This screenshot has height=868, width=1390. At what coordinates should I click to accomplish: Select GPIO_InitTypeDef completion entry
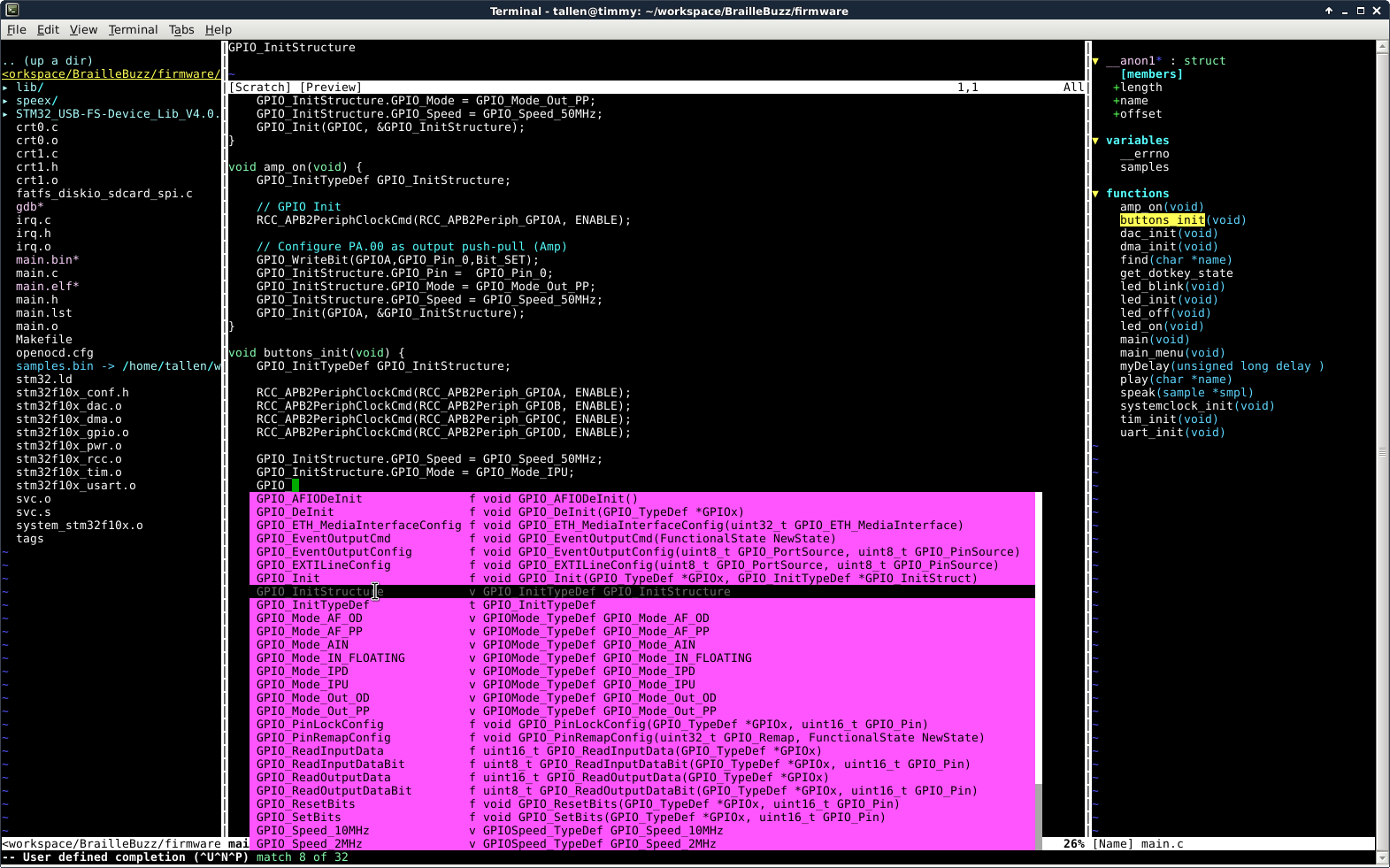642,605
